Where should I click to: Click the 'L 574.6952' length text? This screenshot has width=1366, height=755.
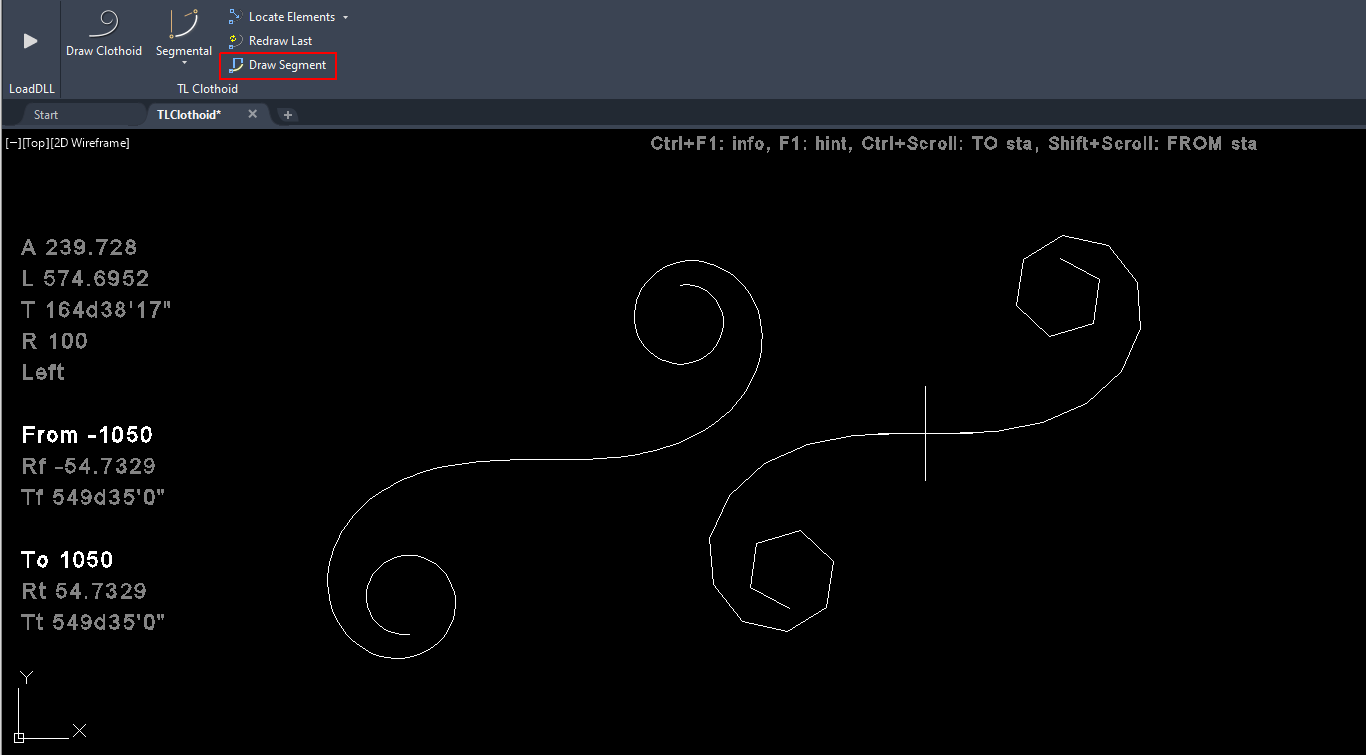pyautogui.click(x=85, y=278)
